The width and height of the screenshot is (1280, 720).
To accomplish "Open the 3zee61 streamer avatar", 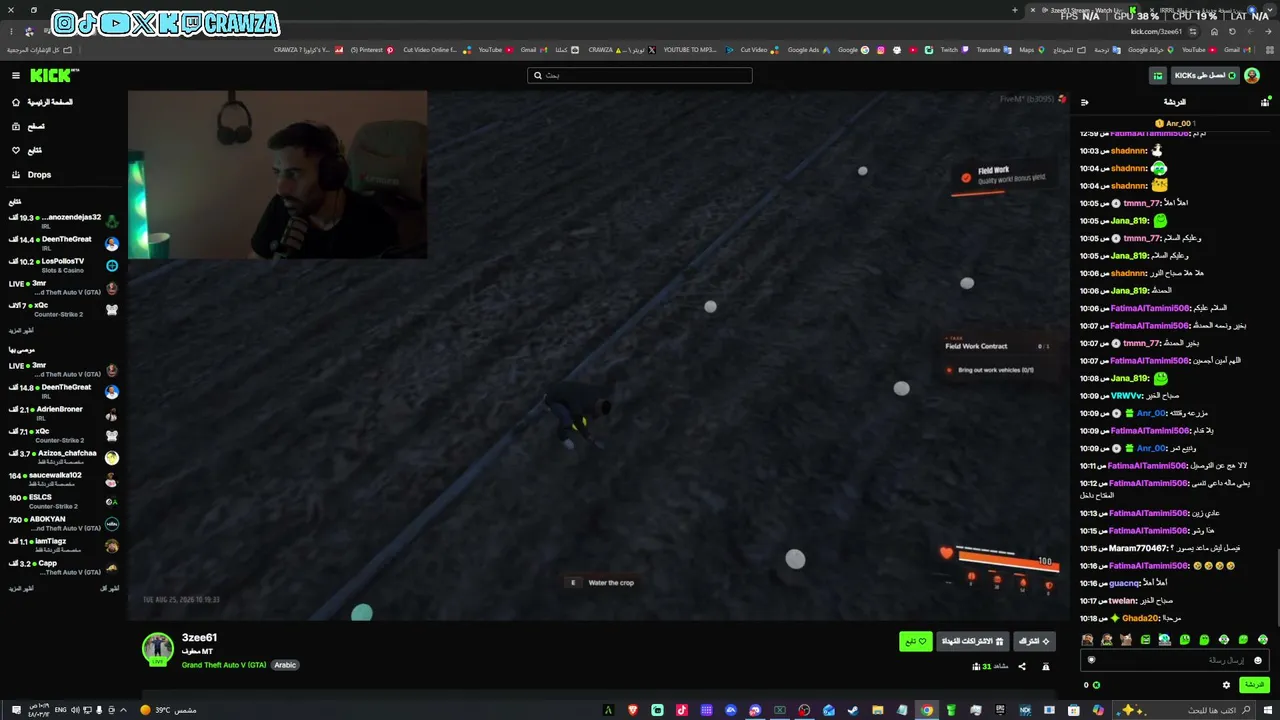I will [x=158, y=648].
